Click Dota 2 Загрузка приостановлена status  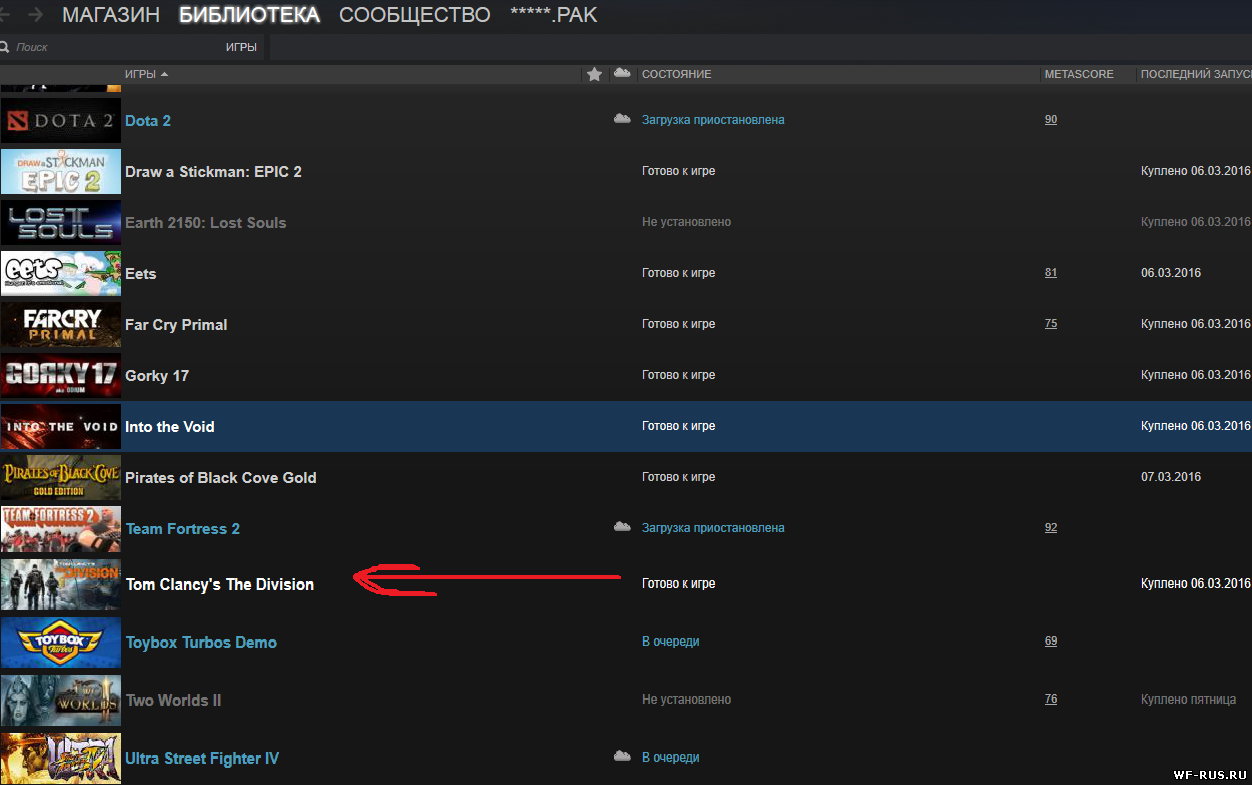click(713, 119)
